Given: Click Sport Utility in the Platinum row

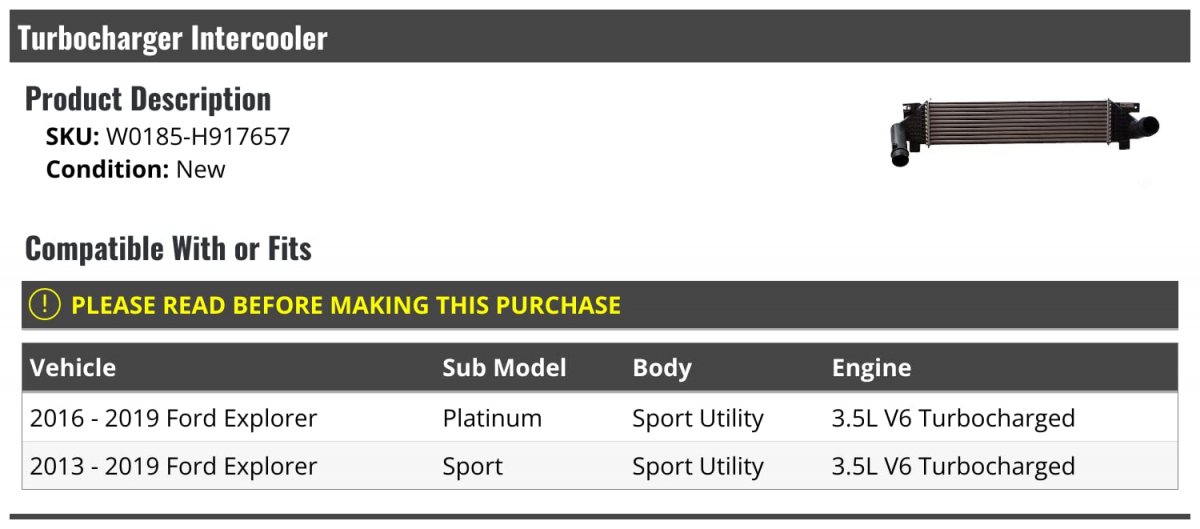Looking at the screenshot, I should click(x=698, y=418).
